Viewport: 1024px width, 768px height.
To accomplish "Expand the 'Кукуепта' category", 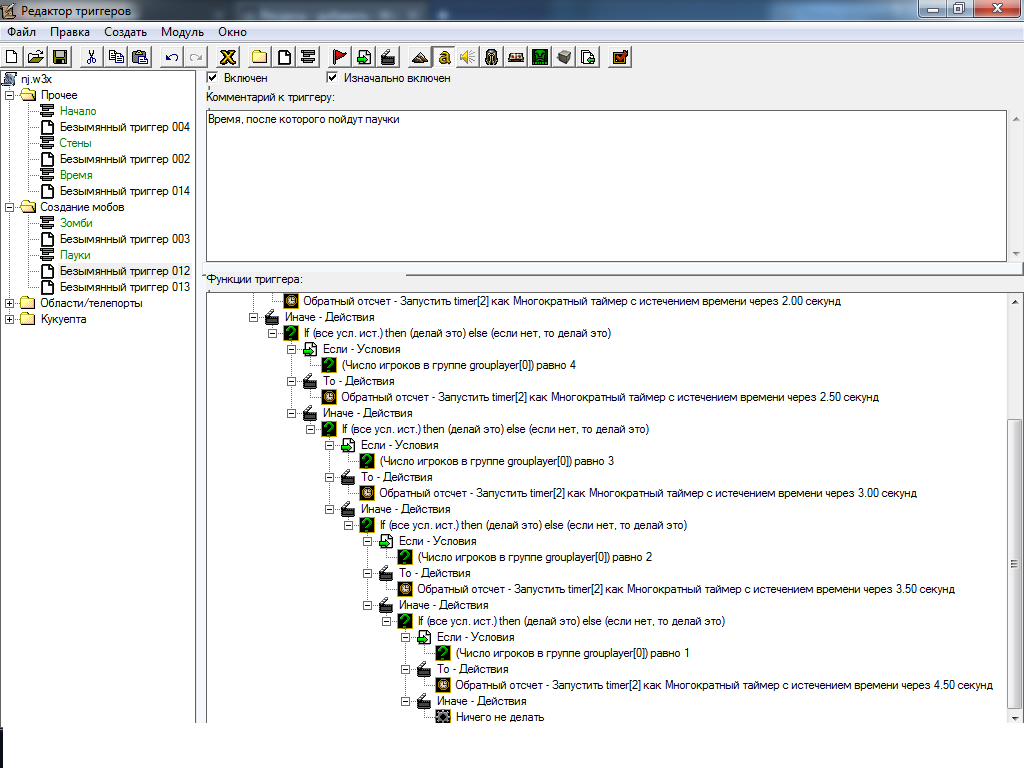I will (x=9, y=319).
